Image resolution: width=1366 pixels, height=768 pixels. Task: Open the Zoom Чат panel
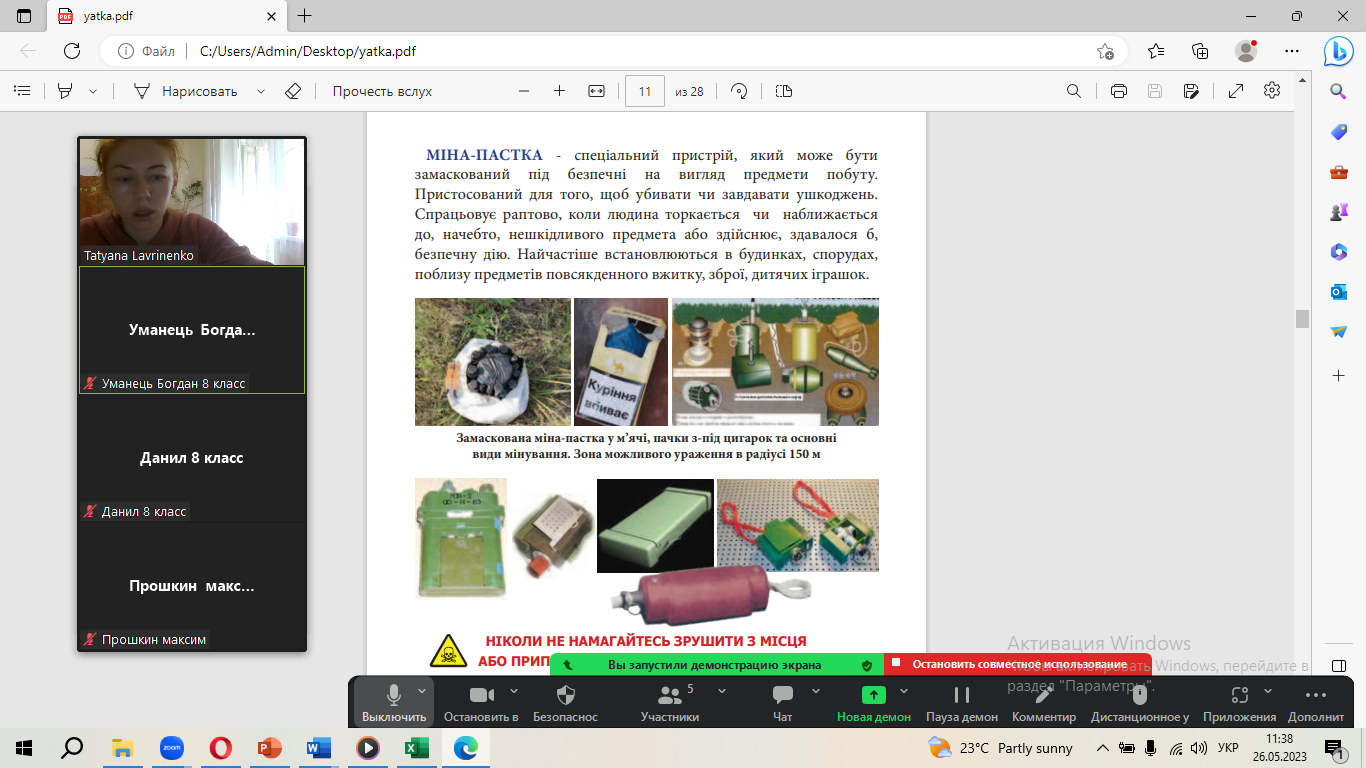(783, 701)
